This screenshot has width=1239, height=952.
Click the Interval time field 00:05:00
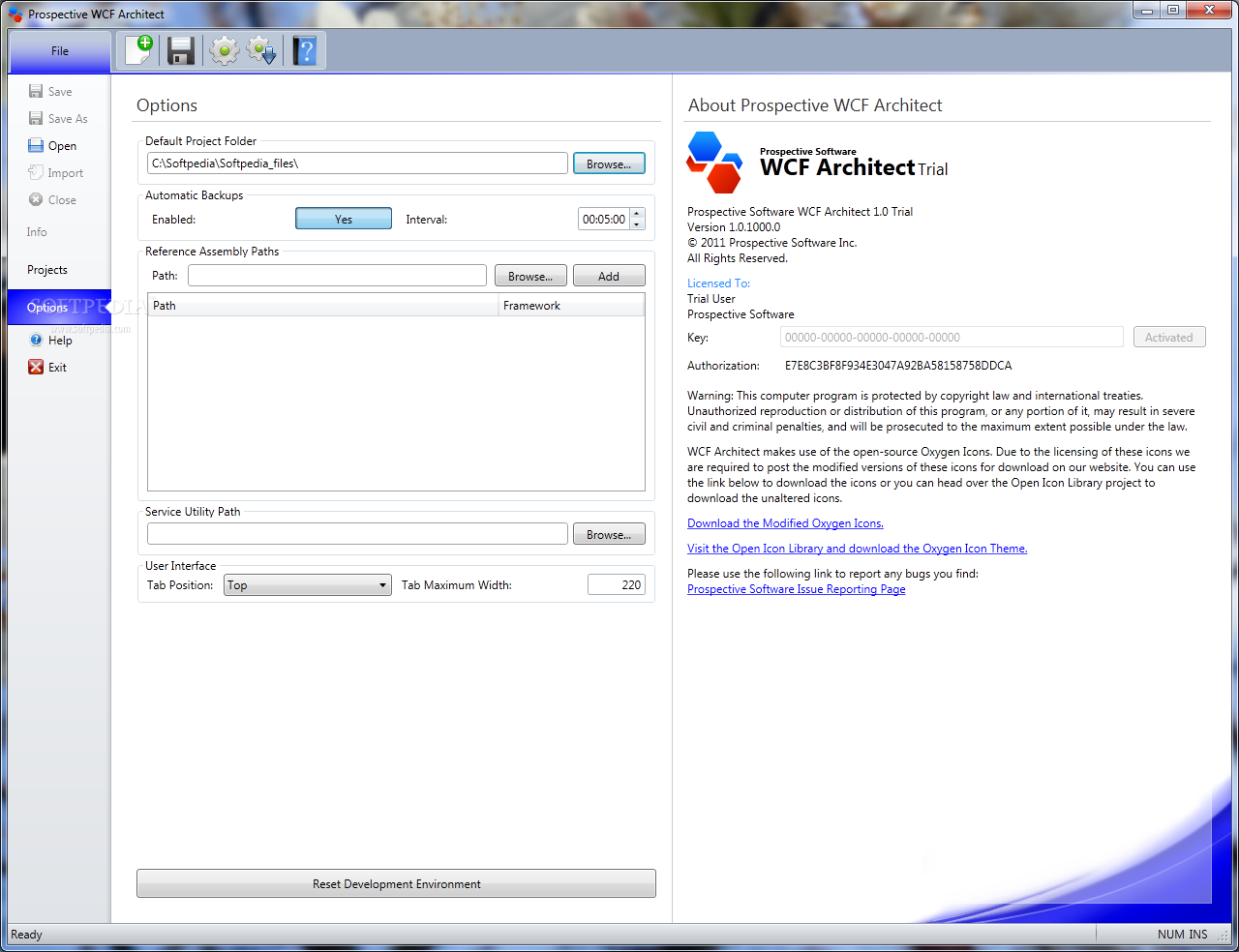click(604, 220)
